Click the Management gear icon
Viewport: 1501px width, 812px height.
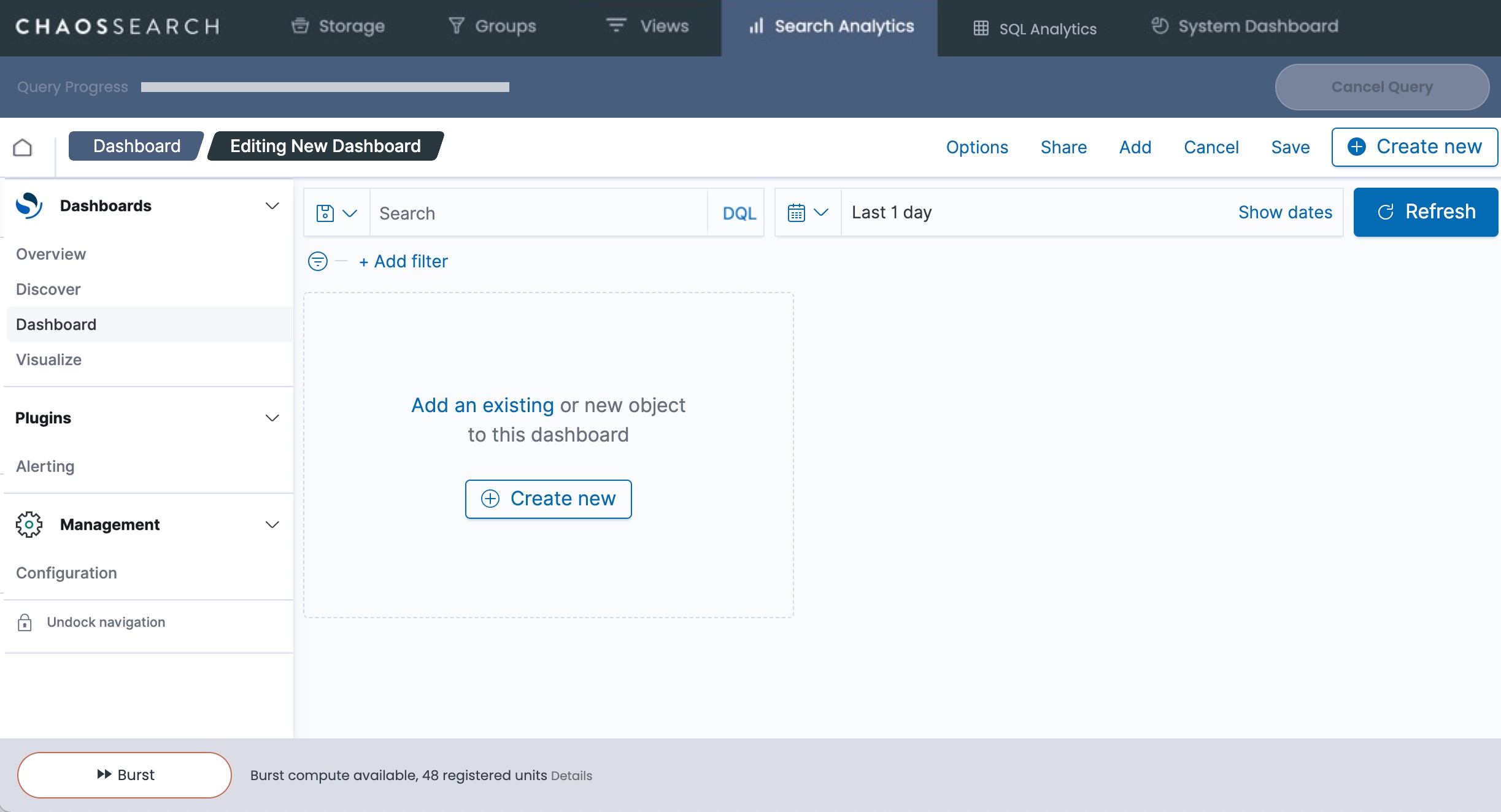click(29, 524)
